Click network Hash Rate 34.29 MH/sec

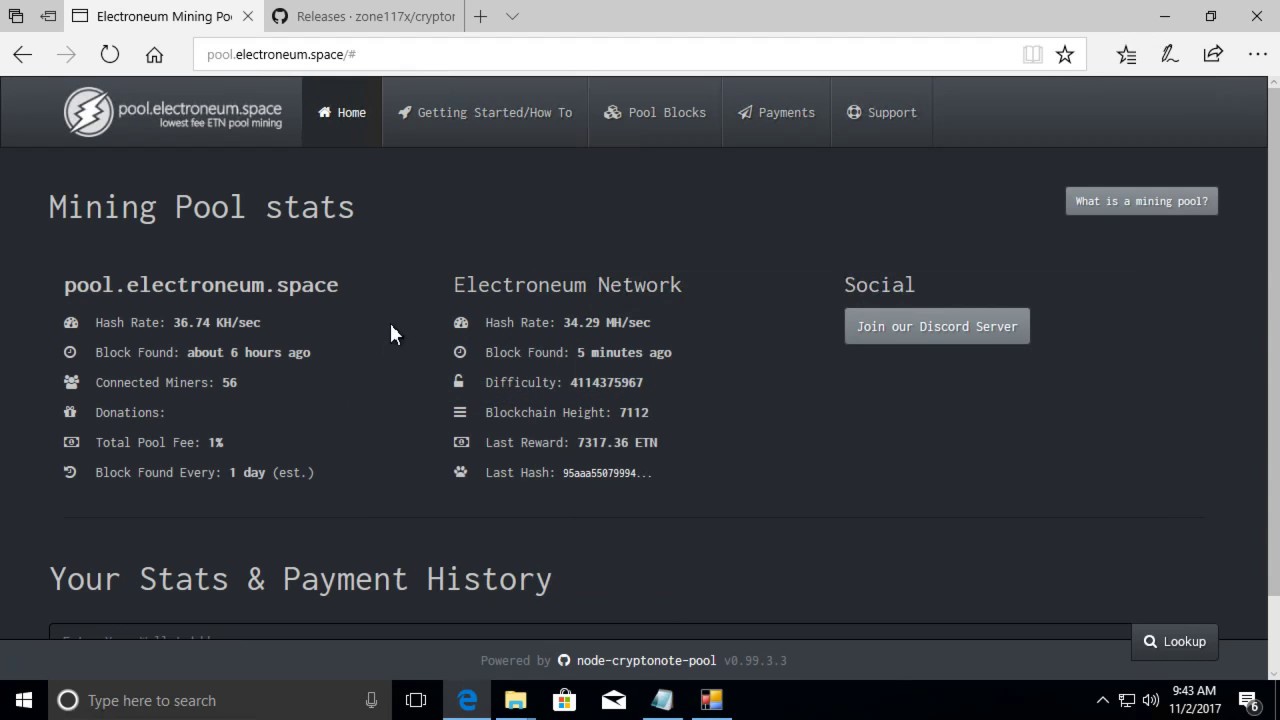568,322
